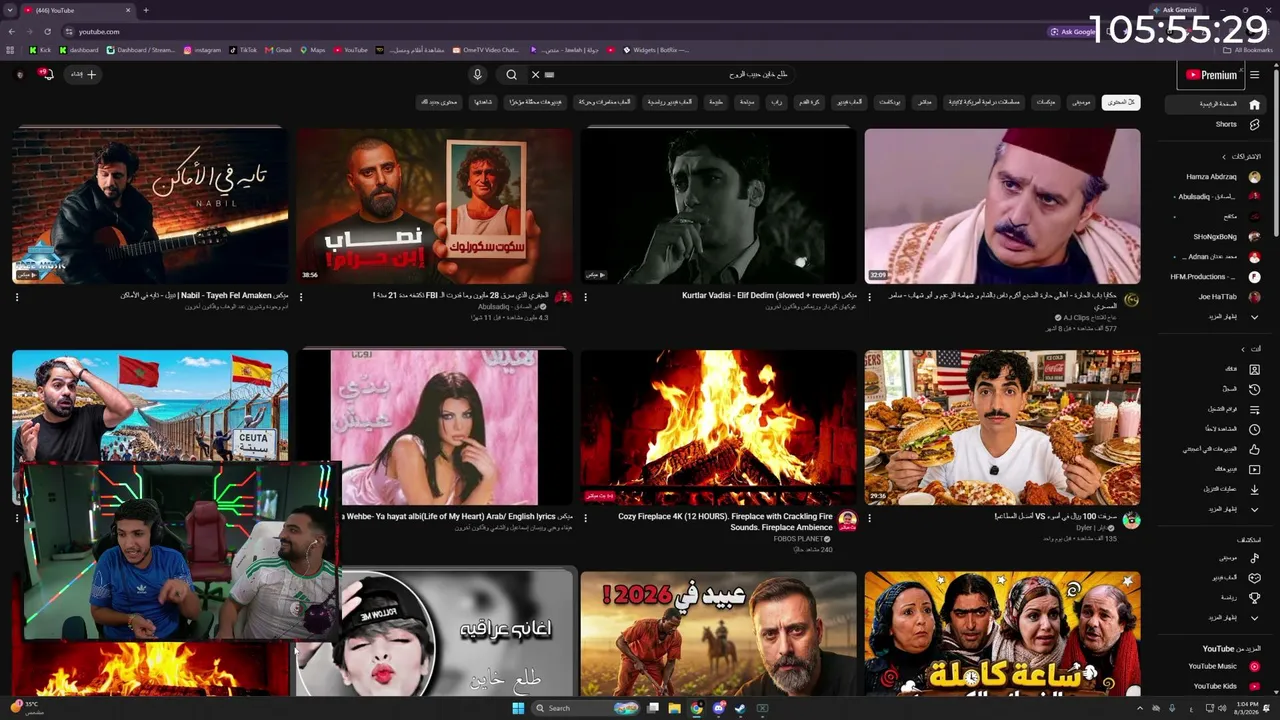Click the YouTube Premium logo
The image size is (1280, 720).
pos(1211,75)
